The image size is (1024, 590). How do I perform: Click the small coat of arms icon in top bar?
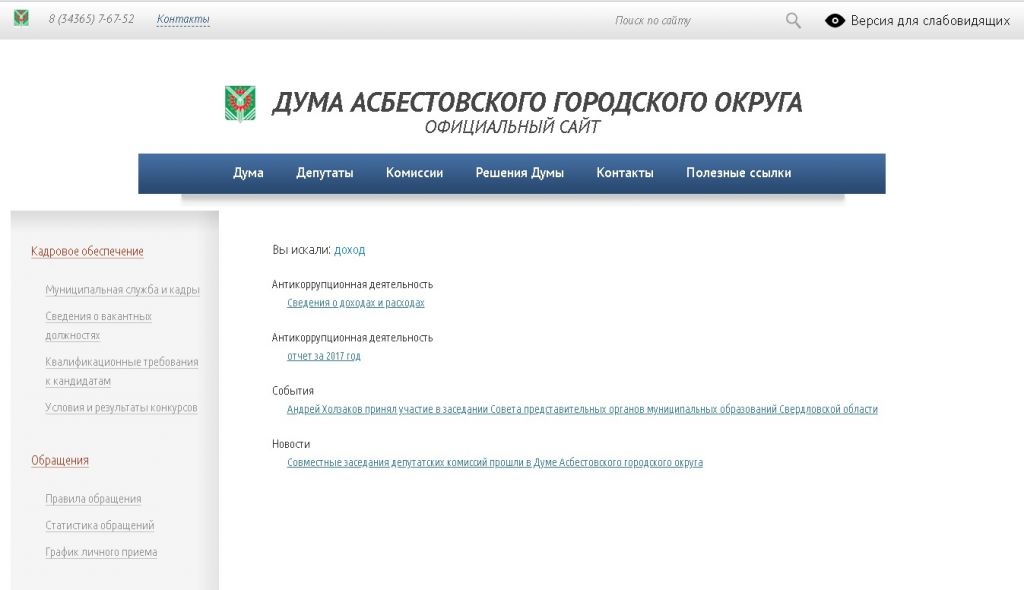(21, 19)
